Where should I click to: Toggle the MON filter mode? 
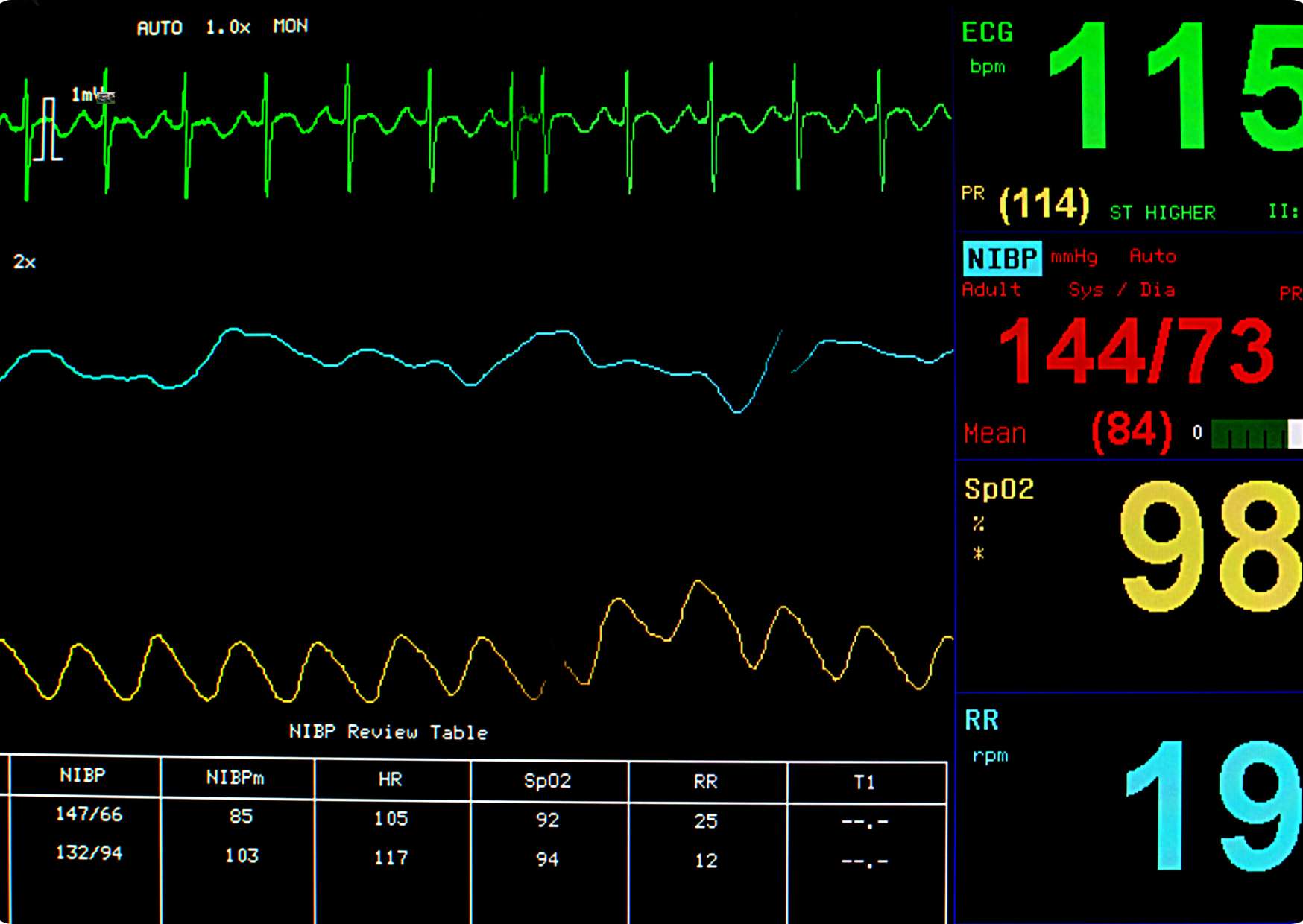point(290,27)
